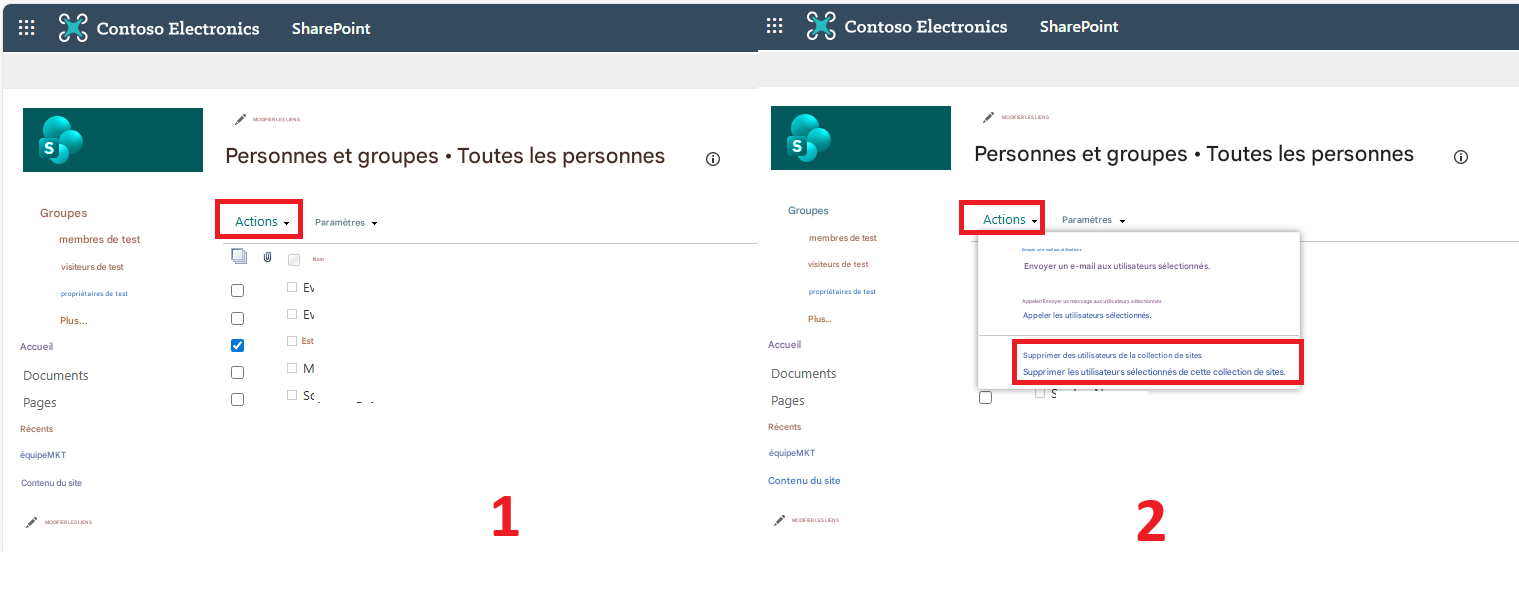Go to Accueil in screenshot 2 sidebar

pyautogui.click(x=784, y=344)
